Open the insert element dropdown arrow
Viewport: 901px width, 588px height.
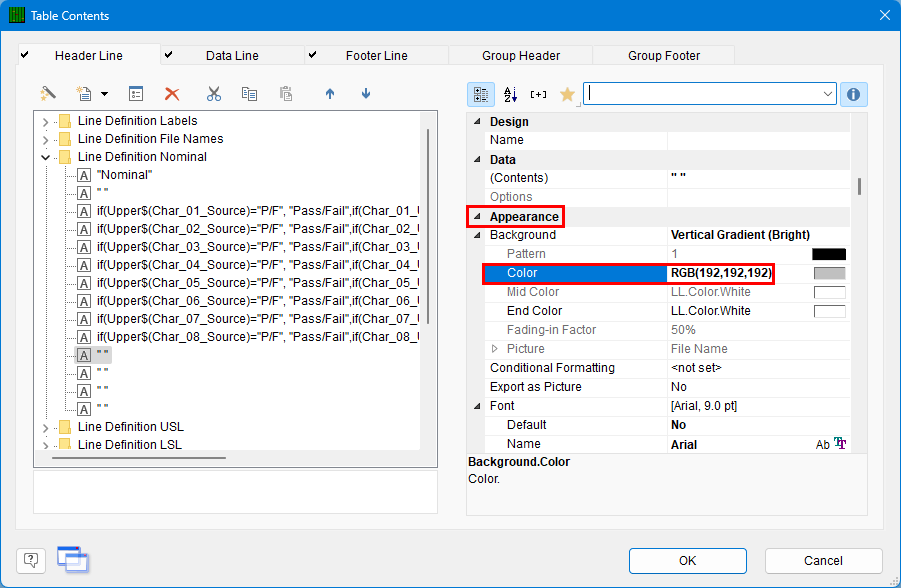coord(104,94)
